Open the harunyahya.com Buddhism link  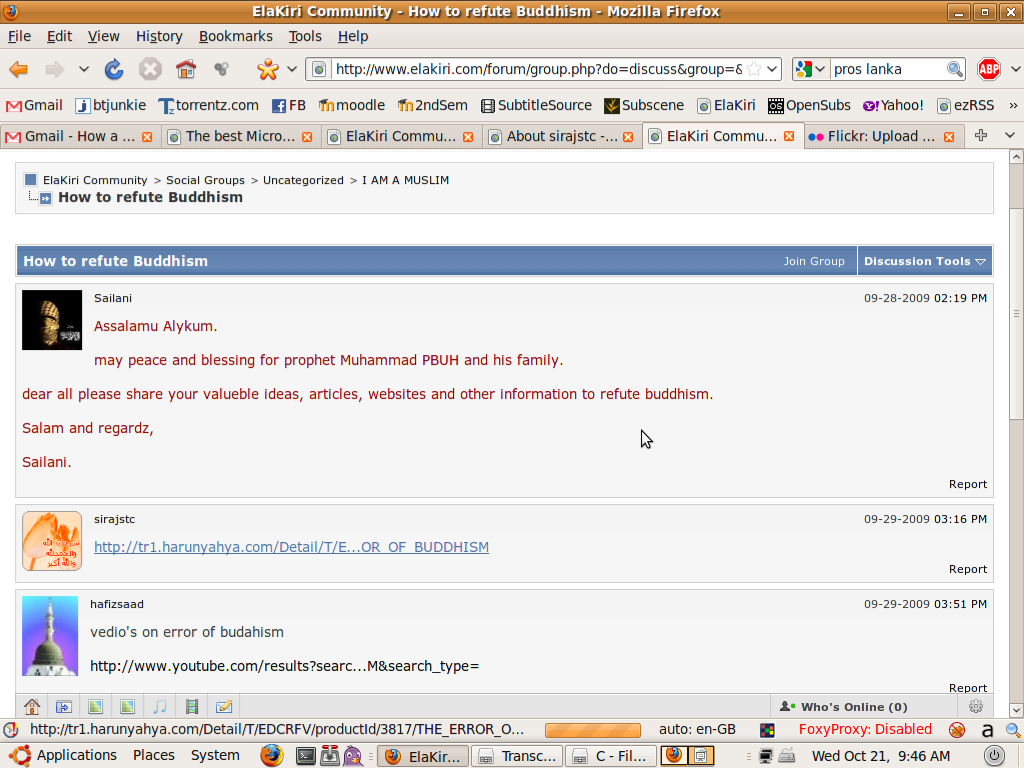point(291,547)
